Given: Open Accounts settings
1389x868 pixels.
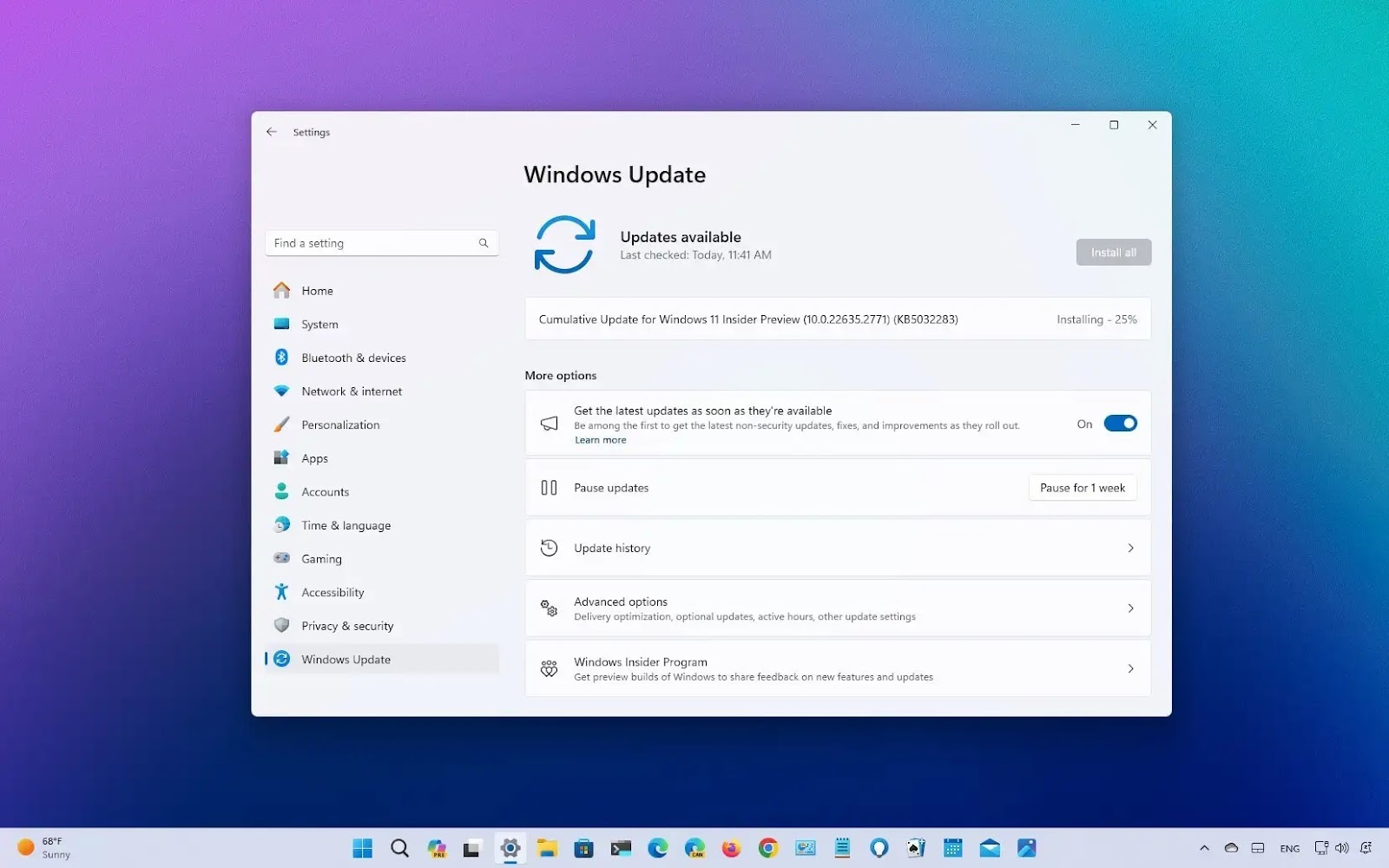Looking at the screenshot, I should point(382,492).
